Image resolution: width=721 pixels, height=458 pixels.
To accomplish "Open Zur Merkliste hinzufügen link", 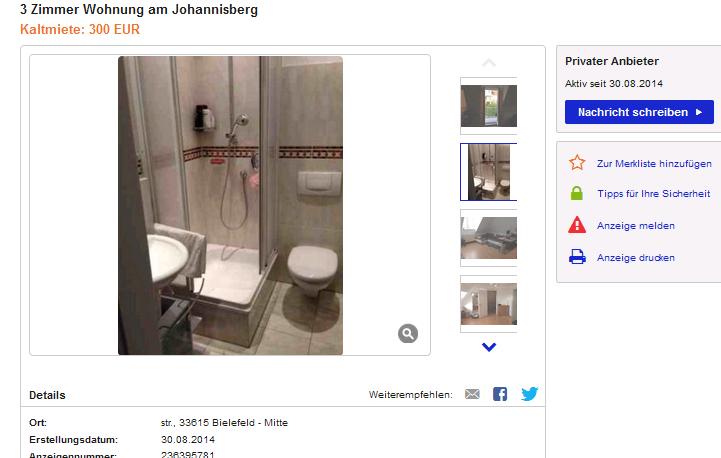I will pyautogui.click(x=654, y=164).
